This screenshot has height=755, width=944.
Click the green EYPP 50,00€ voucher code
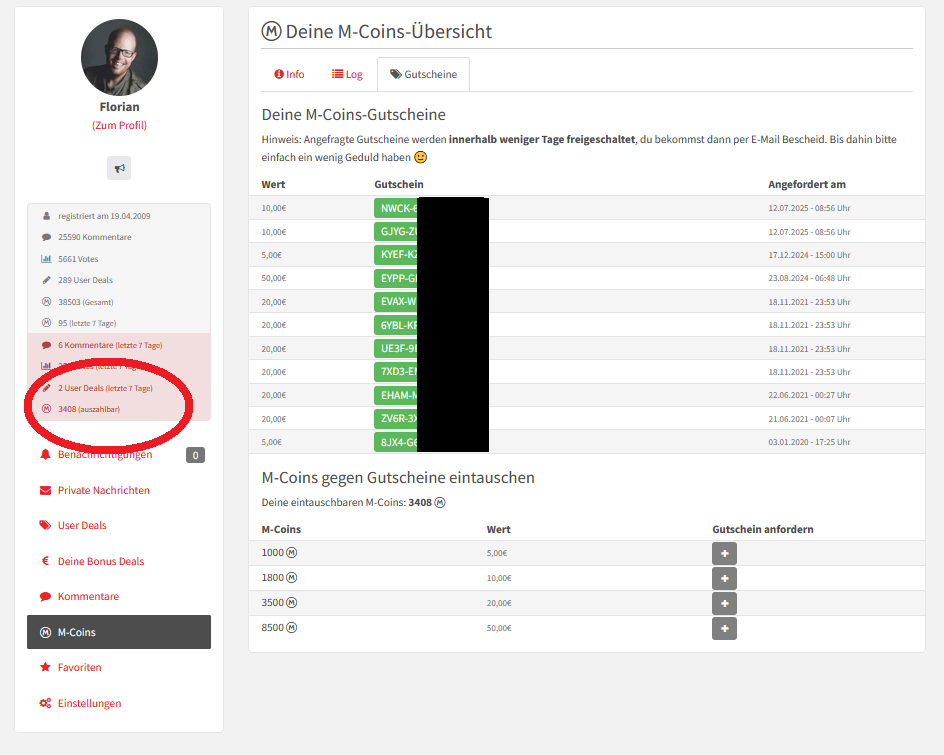[396, 278]
